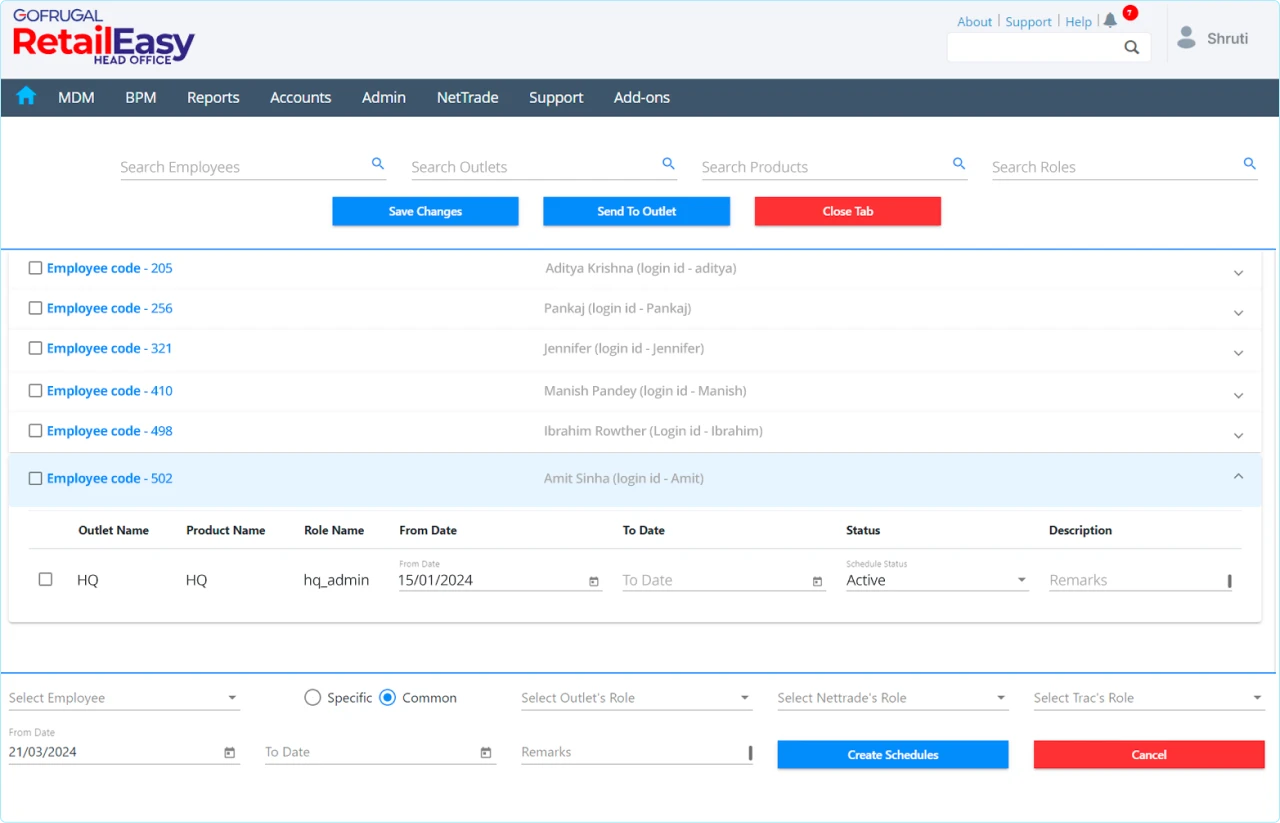Image resolution: width=1280 pixels, height=823 pixels.
Task: Check the checkbox for Employee code 205
Action: (x=35, y=267)
